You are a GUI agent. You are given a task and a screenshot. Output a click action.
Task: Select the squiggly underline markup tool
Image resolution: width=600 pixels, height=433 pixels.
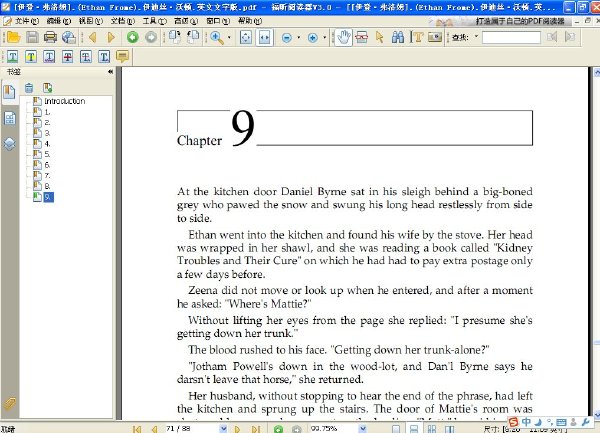point(49,57)
